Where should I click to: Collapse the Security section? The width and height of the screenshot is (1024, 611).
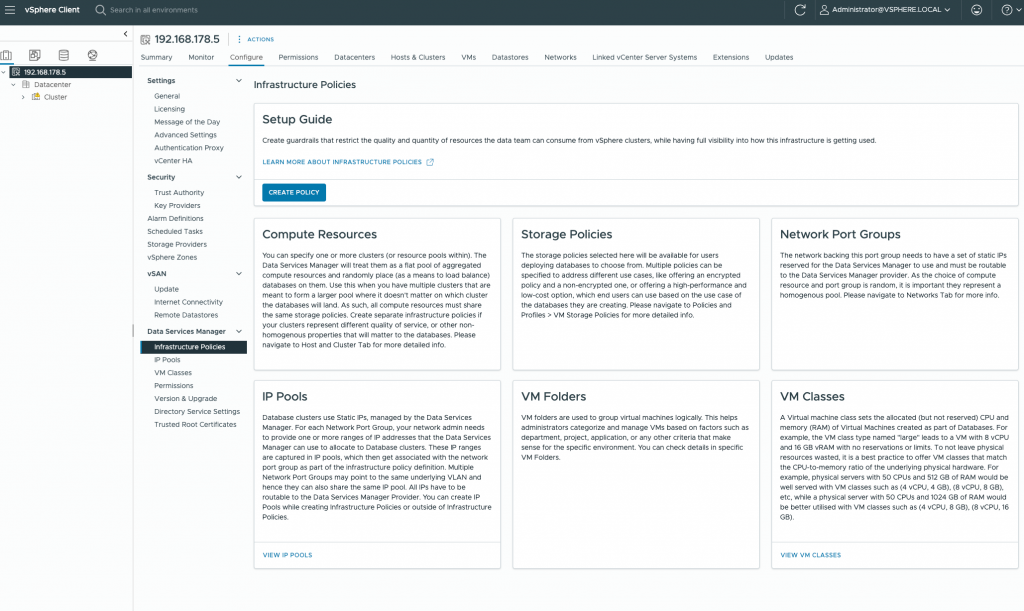pyautogui.click(x=238, y=177)
